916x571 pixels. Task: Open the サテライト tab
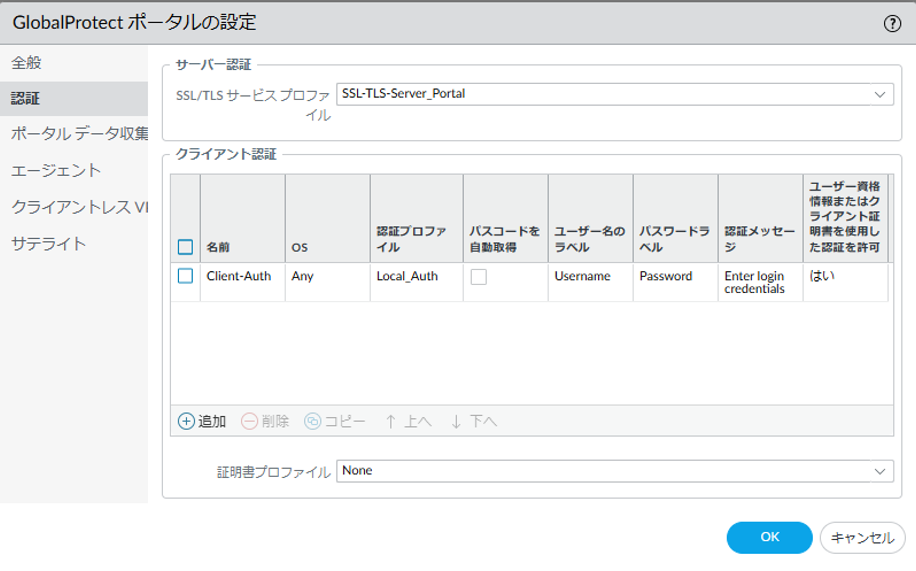(49, 243)
